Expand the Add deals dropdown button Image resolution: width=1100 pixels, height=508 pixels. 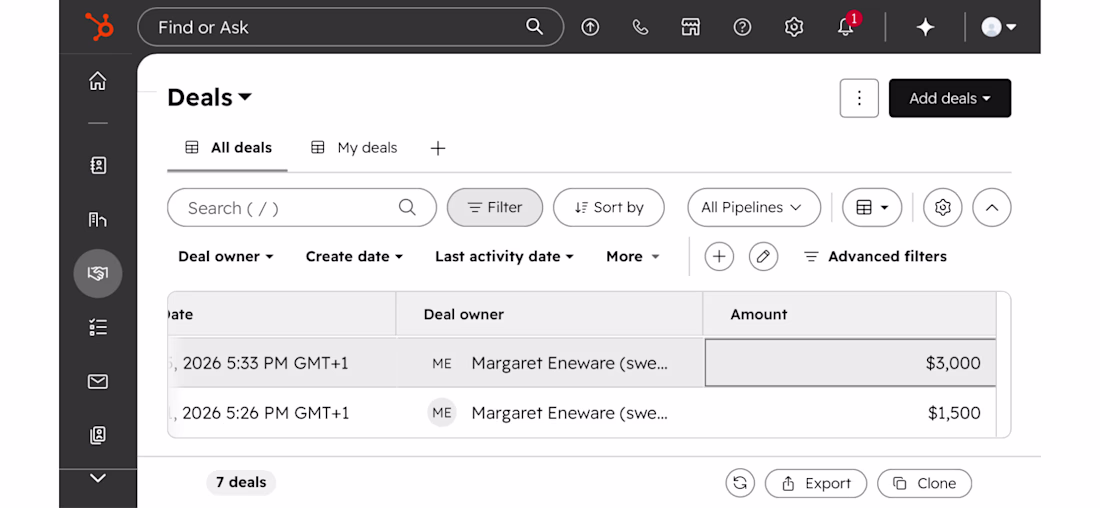pyautogui.click(x=950, y=98)
